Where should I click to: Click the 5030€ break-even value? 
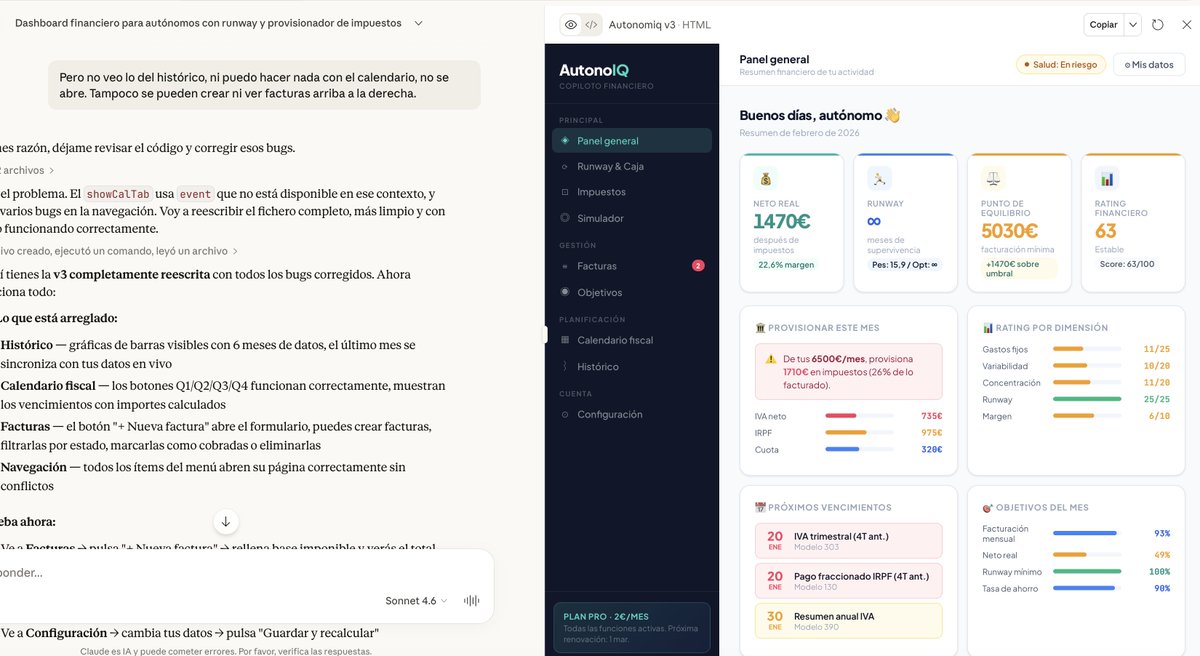1010,231
